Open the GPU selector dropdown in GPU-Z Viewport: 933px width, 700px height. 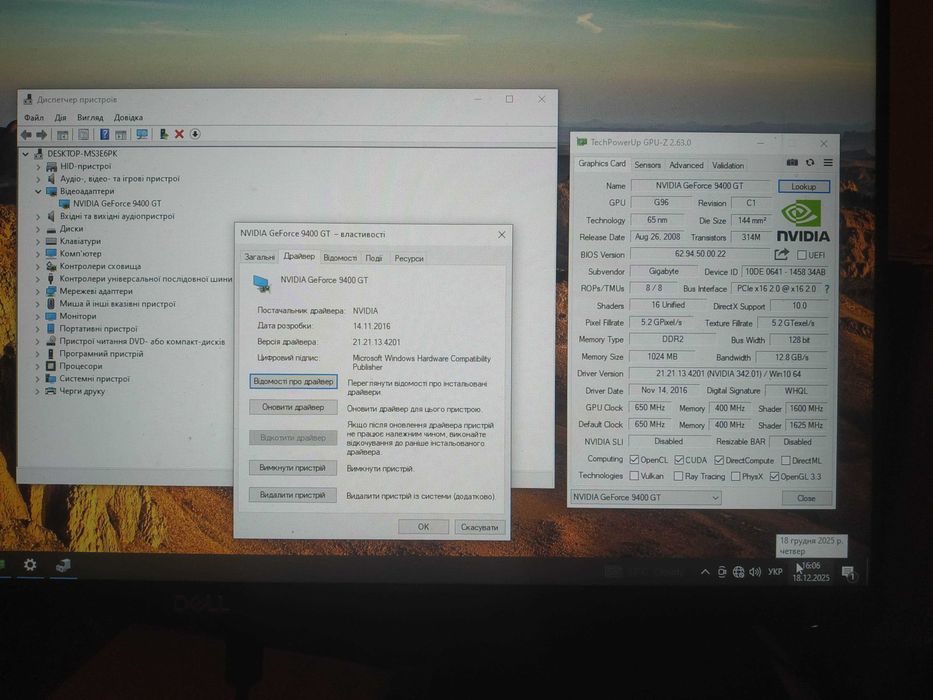pos(646,497)
